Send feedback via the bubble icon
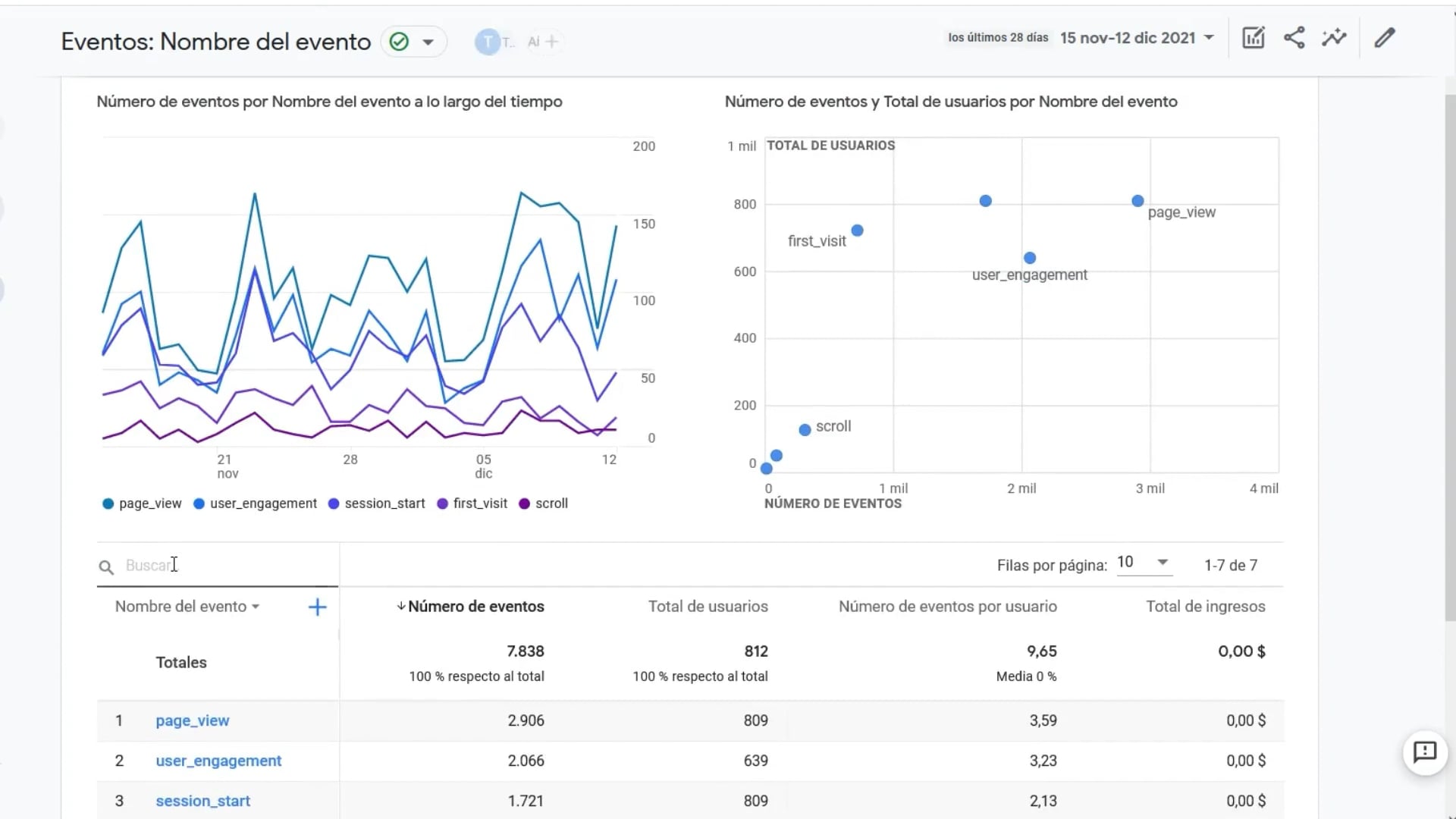The width and height of the screenshot is (1456, 819). click(1425, 753)
